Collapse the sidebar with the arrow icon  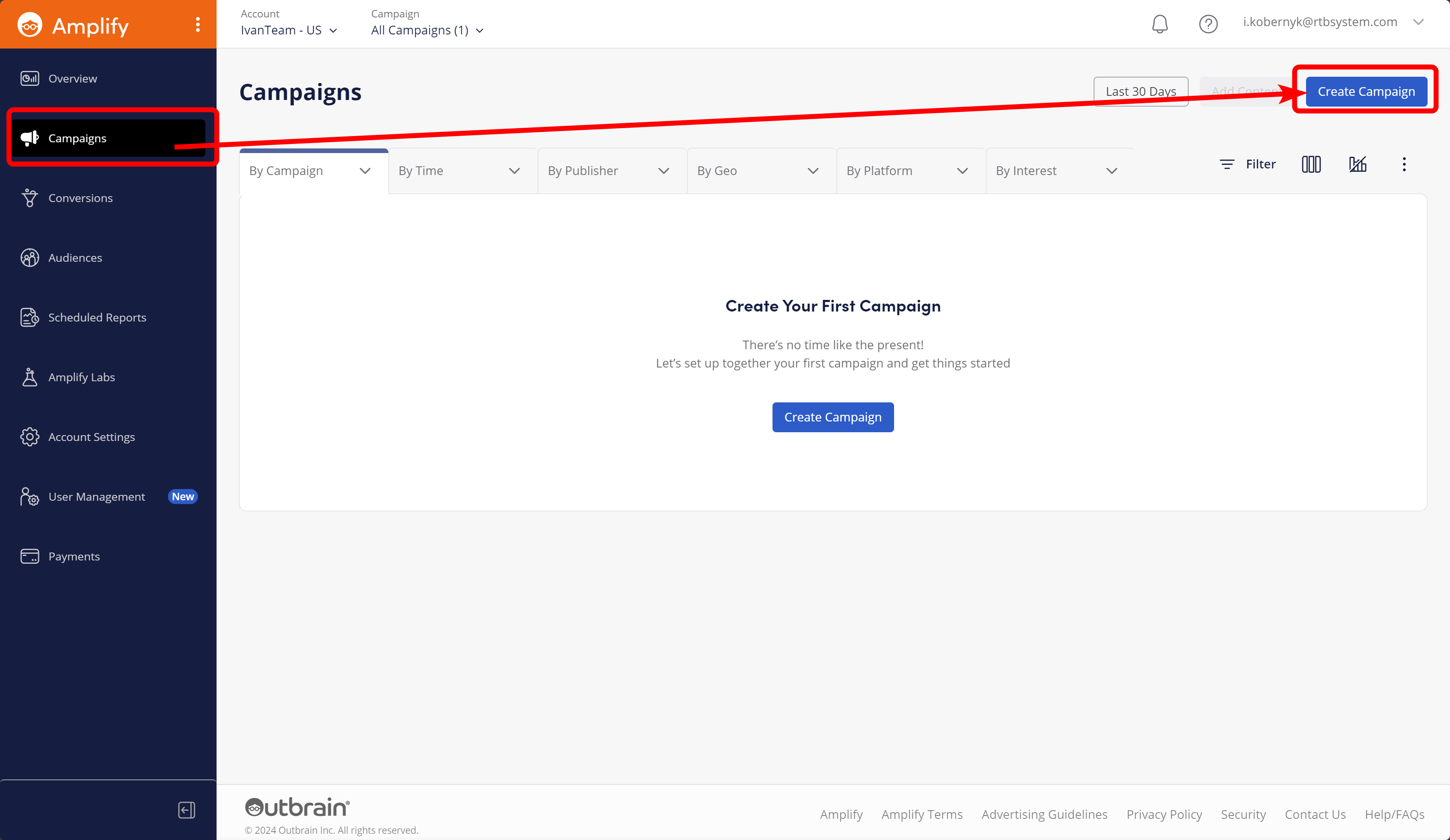(x=186, y=810)
